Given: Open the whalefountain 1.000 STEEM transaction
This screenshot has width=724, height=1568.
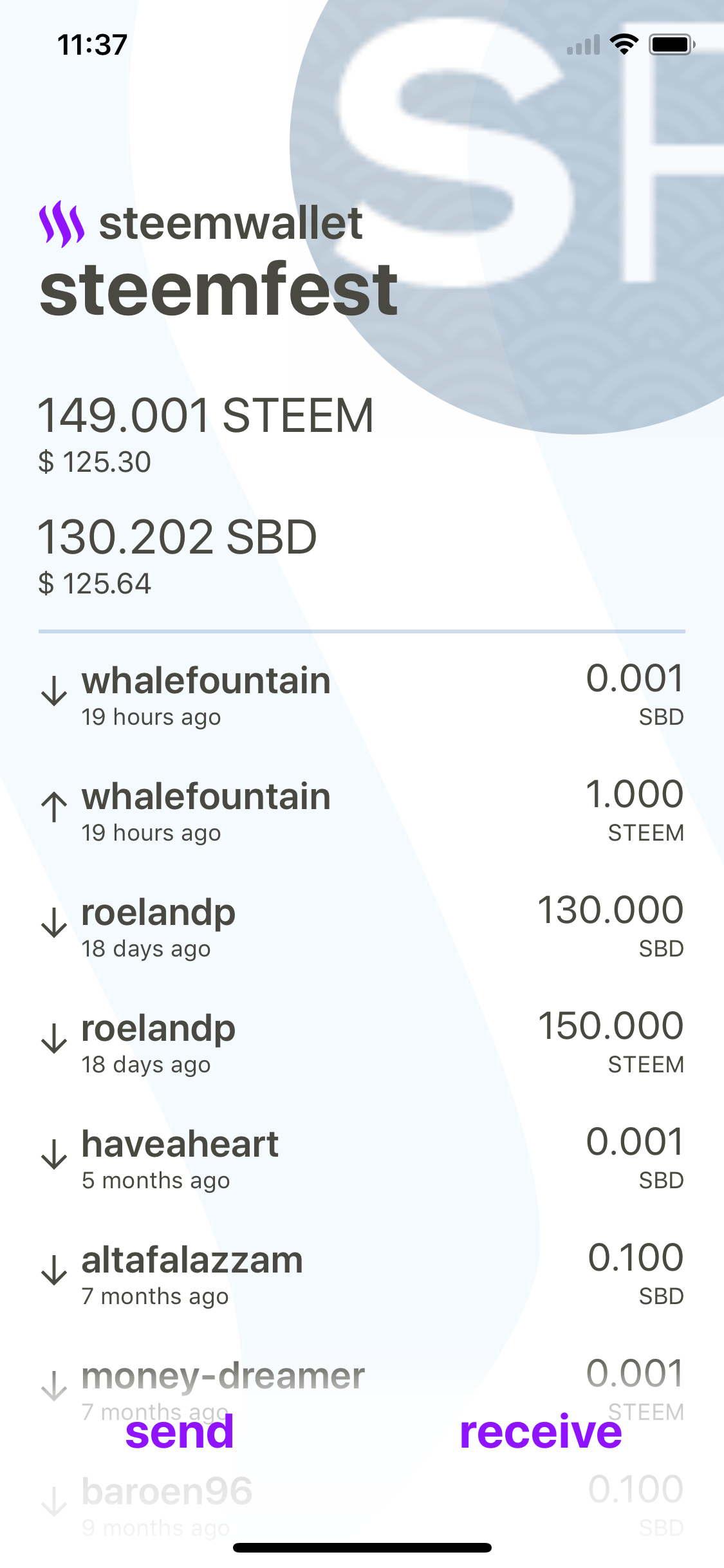Looking at the screenshot, I should coord(360,811).
